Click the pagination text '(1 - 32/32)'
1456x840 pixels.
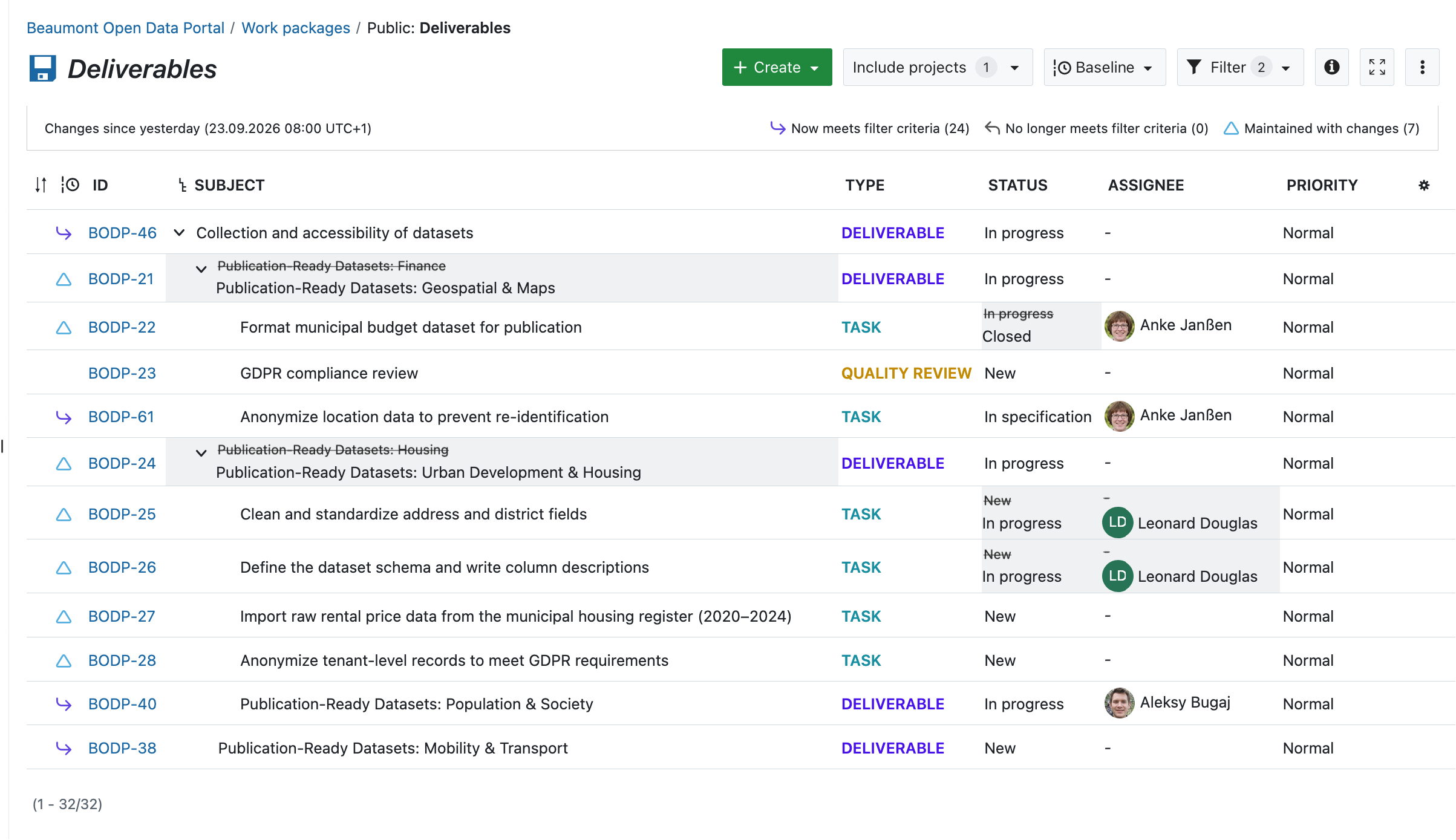(x=67, y=804)
